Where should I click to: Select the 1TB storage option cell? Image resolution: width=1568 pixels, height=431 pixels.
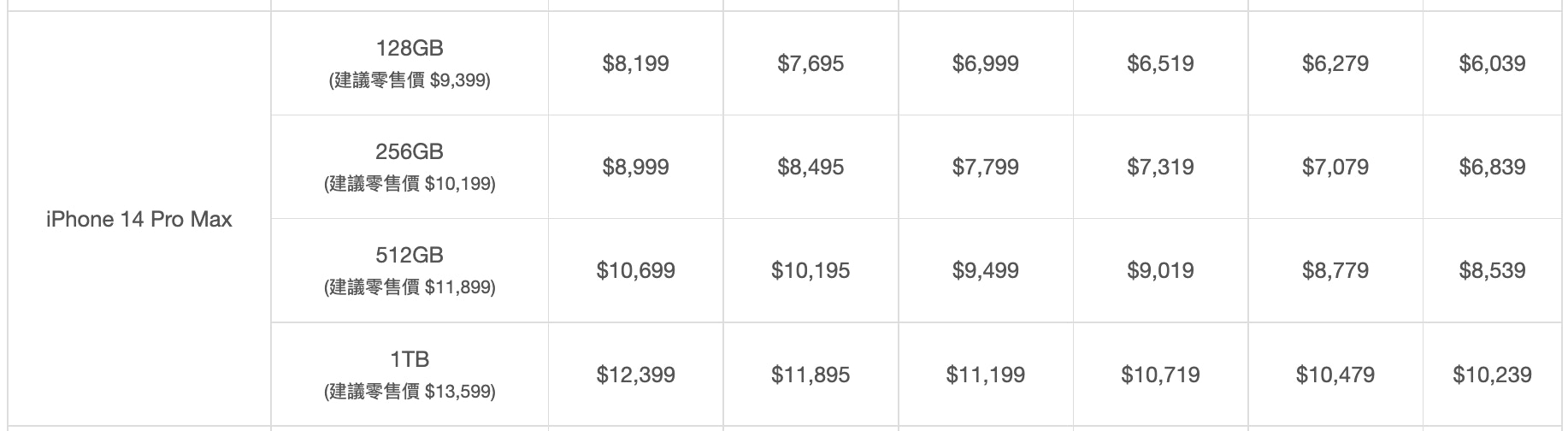pyautogui.click(x=410, y=375)
